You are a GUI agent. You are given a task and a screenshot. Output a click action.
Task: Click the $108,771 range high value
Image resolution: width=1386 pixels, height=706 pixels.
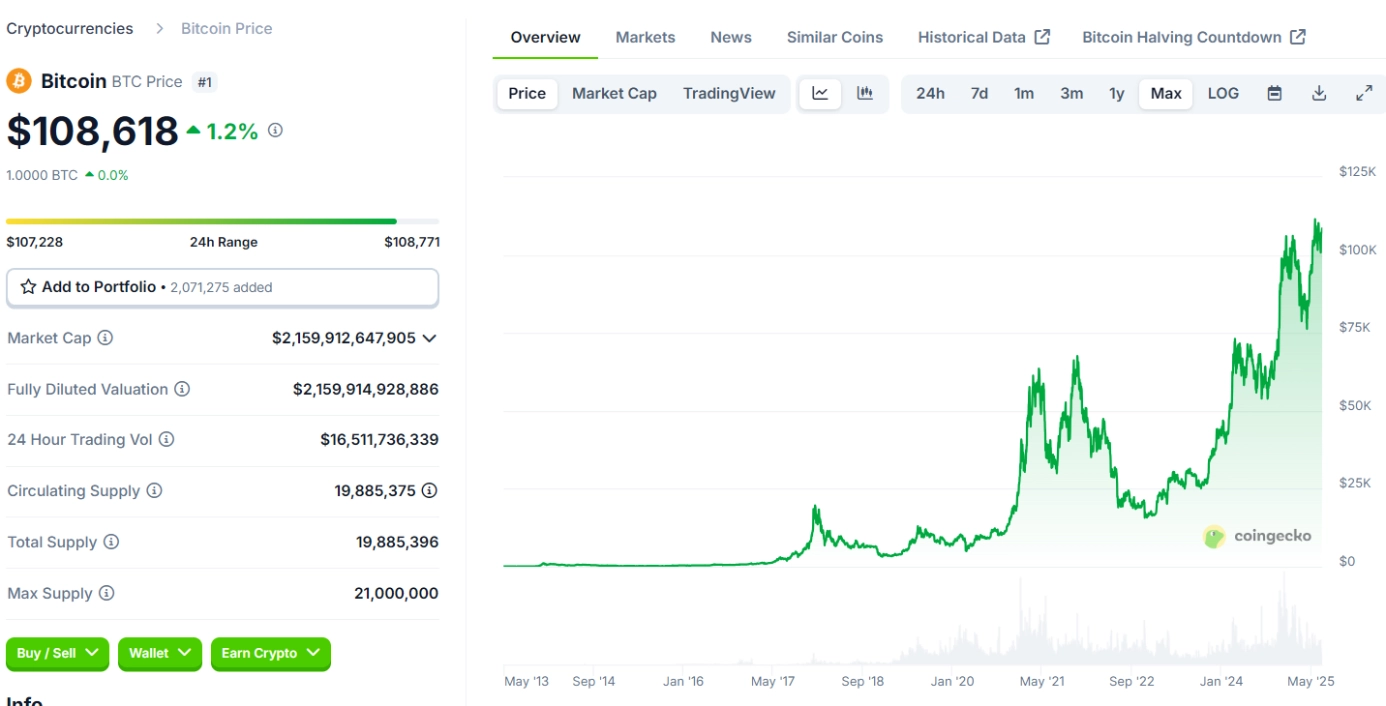[412, 242]
